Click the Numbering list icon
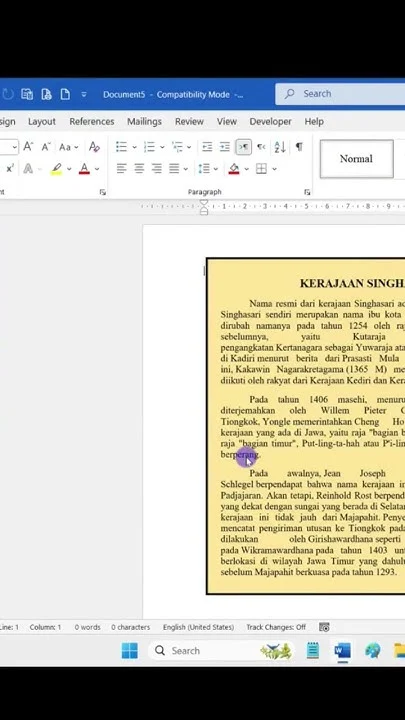The width and height of the screenshot is (405, 720). tap(149, 147)
